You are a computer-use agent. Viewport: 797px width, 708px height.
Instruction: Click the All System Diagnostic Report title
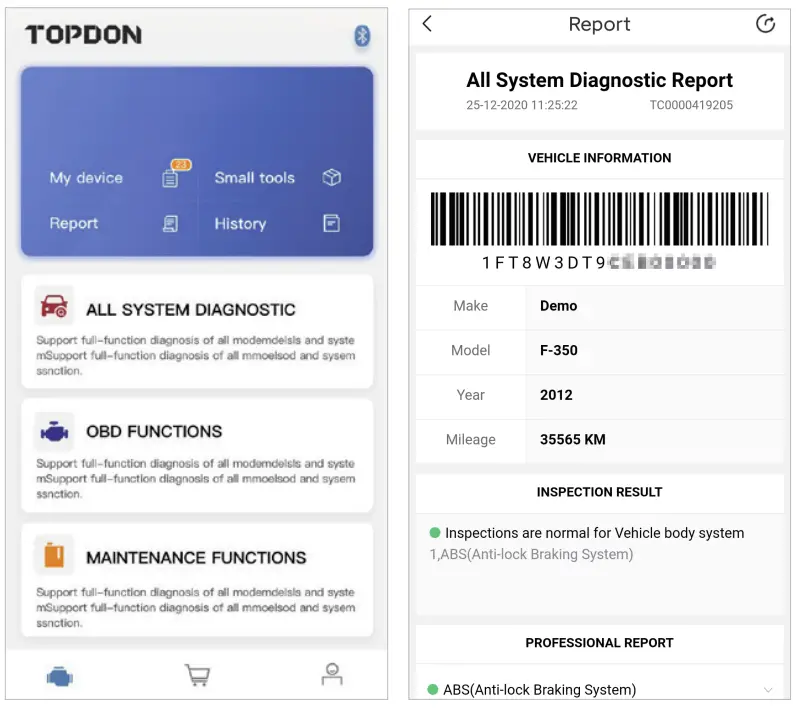pos(599,80)
